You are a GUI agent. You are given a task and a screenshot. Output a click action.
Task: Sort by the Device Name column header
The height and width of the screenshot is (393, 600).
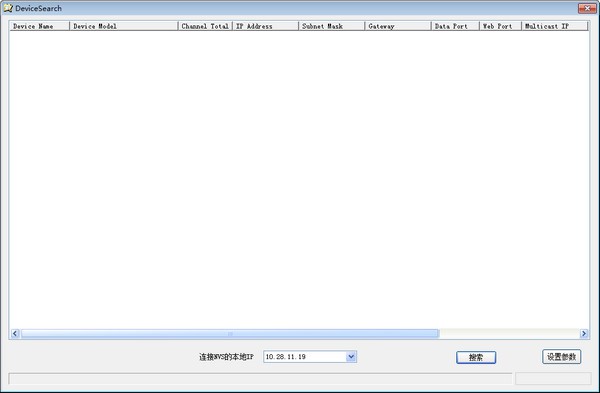(x=39, y=26)
